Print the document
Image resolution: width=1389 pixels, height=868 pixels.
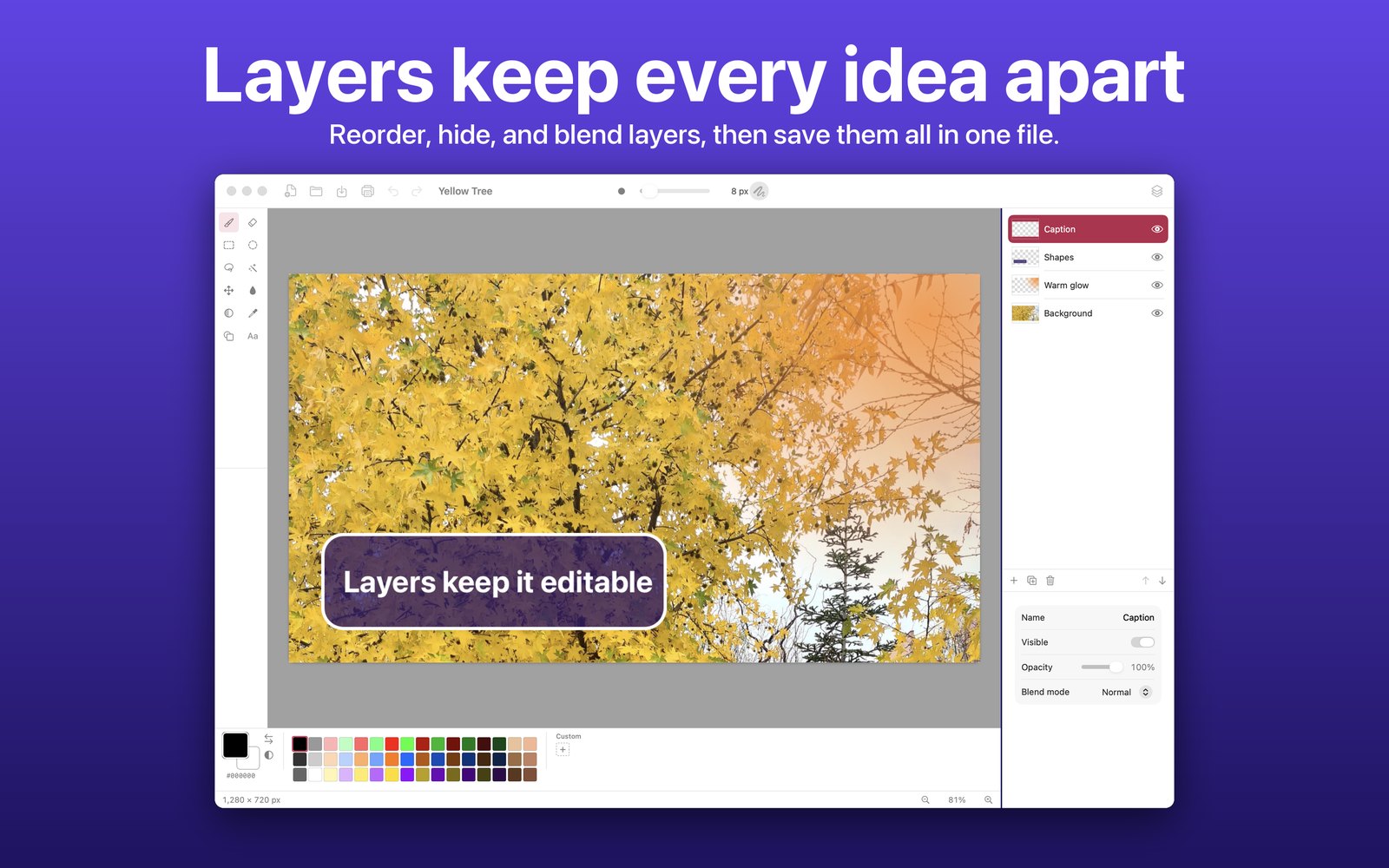[367, 191]
